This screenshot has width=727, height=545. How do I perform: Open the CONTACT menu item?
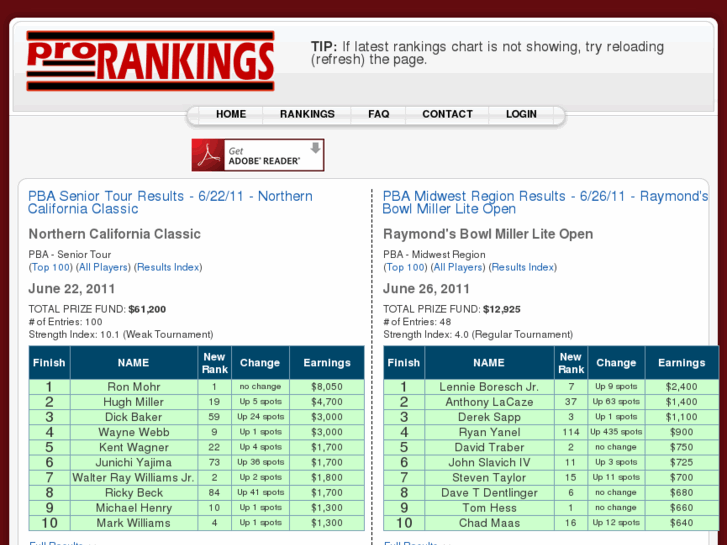[x=447, y=114]
